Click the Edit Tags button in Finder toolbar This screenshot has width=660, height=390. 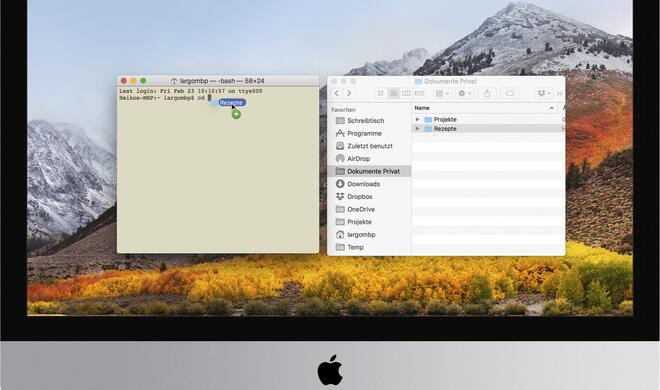(x=510, y=93)
